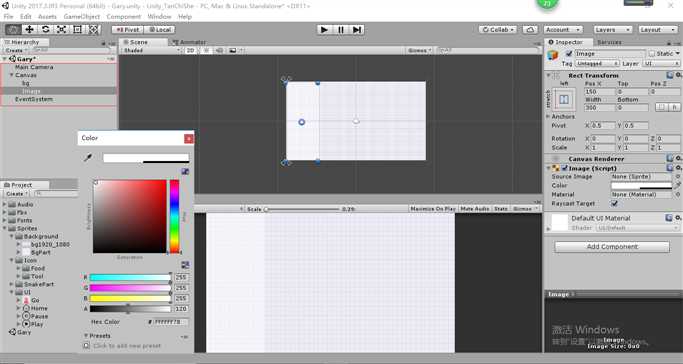Select the Rotate tool

[45, 30]
